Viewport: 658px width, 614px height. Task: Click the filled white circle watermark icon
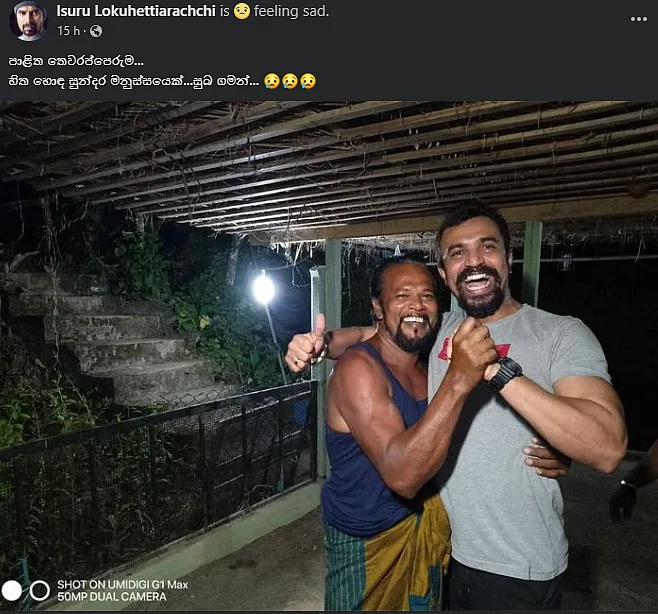(x=12, y=591)
